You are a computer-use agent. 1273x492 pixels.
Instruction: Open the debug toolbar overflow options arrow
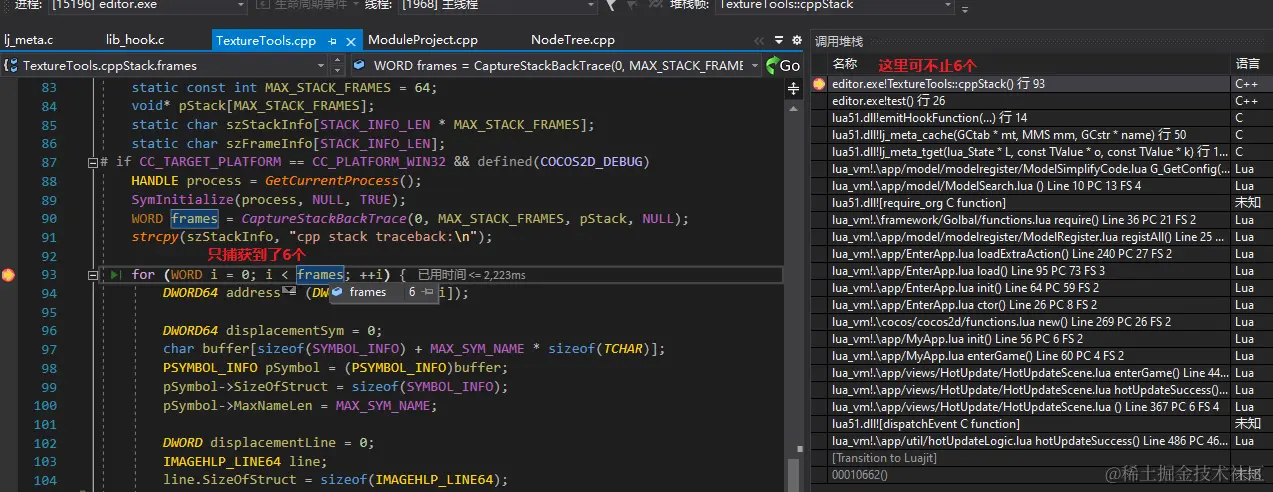click(x=964, y=8)
